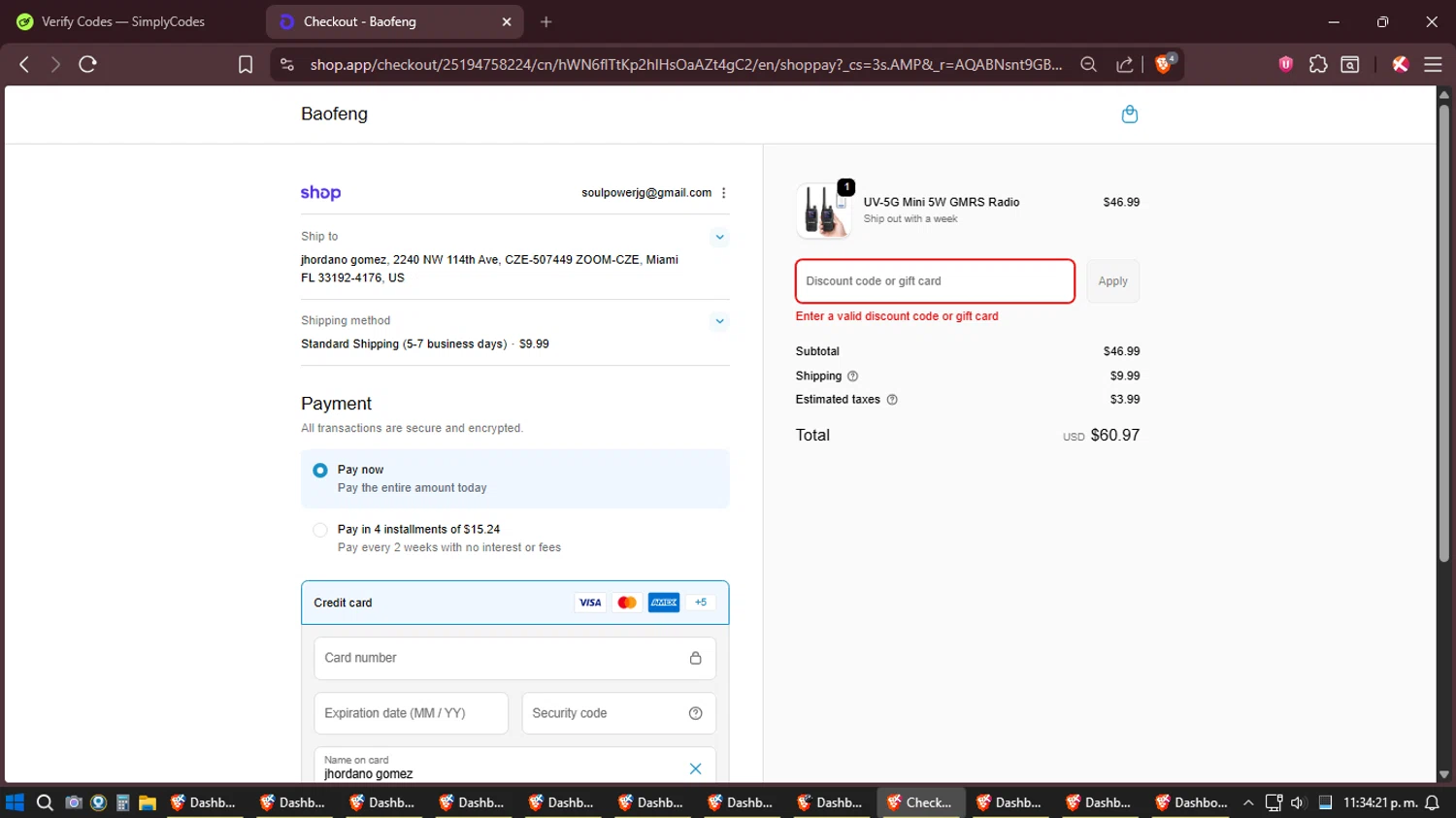Click the UV-5G Mini 5W GMRS Radio title
1456x818 pixels.
click(942, 202)
